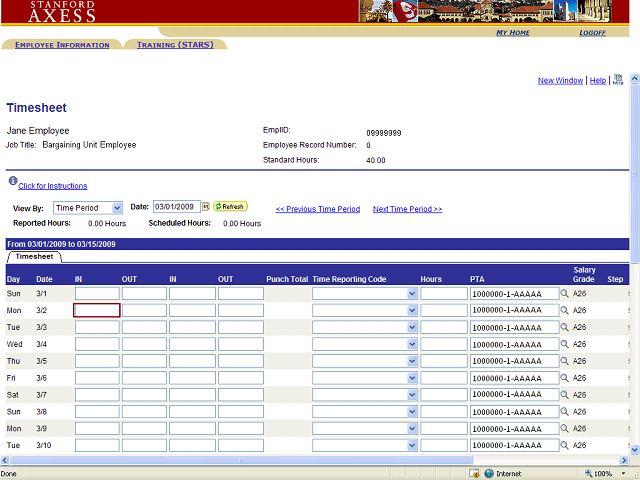Click the browser zoom level 100% control

(x=602, y=473)
